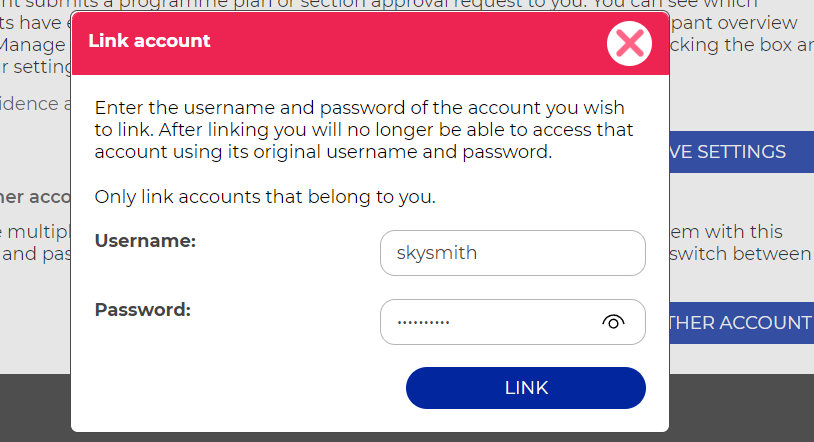
Task: Dismiss the dialog with the red X icon
Action: (x=629, y=44)
